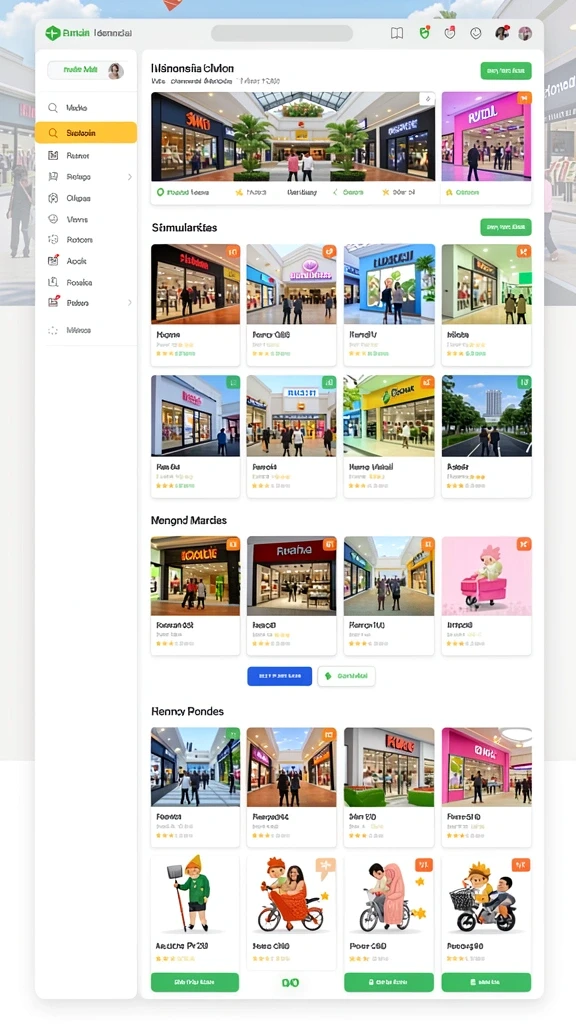This screenshot has height=1024, width=576.
Task: Open the first user avatar with red dot
Action: [502, 33]
